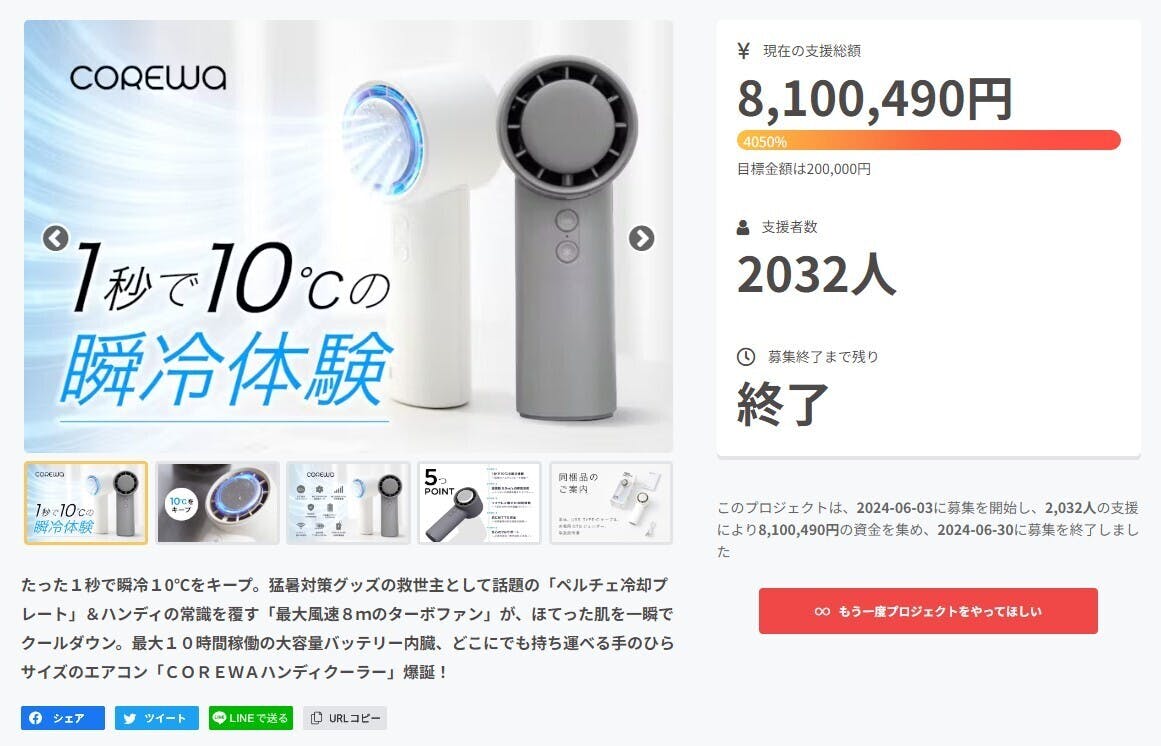Image resolution: width=1161 pixels, height=746 pixels.
Task: Open third thumbnail with feature icons grid
Action: (348, 503)
